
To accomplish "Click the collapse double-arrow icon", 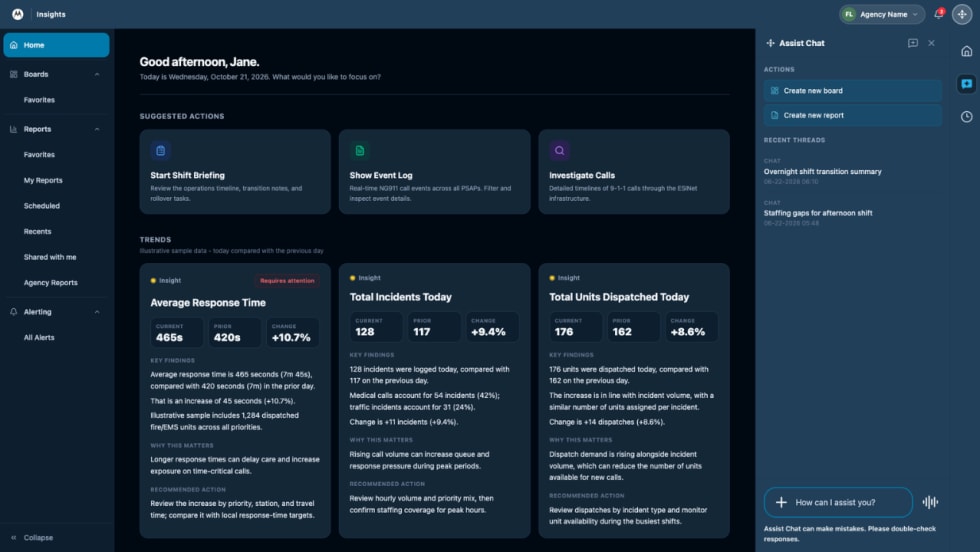I will pos(14,538).
